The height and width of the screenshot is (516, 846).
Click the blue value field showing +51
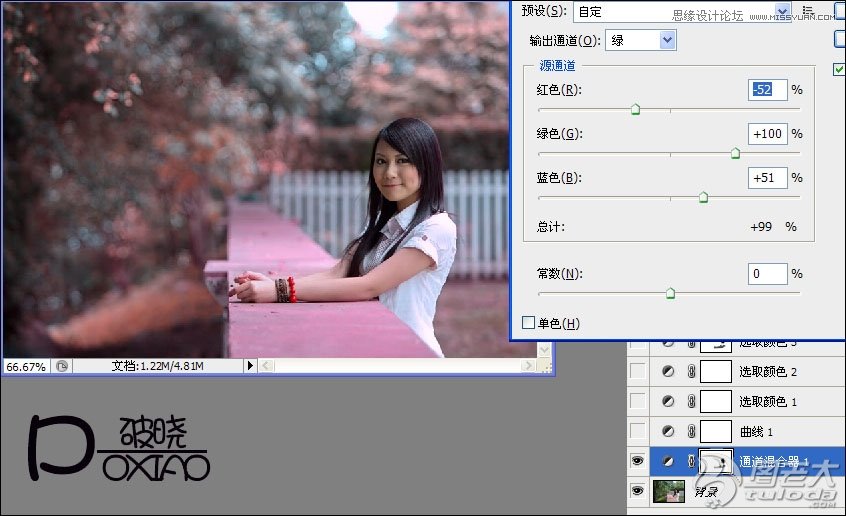point(767,178)
